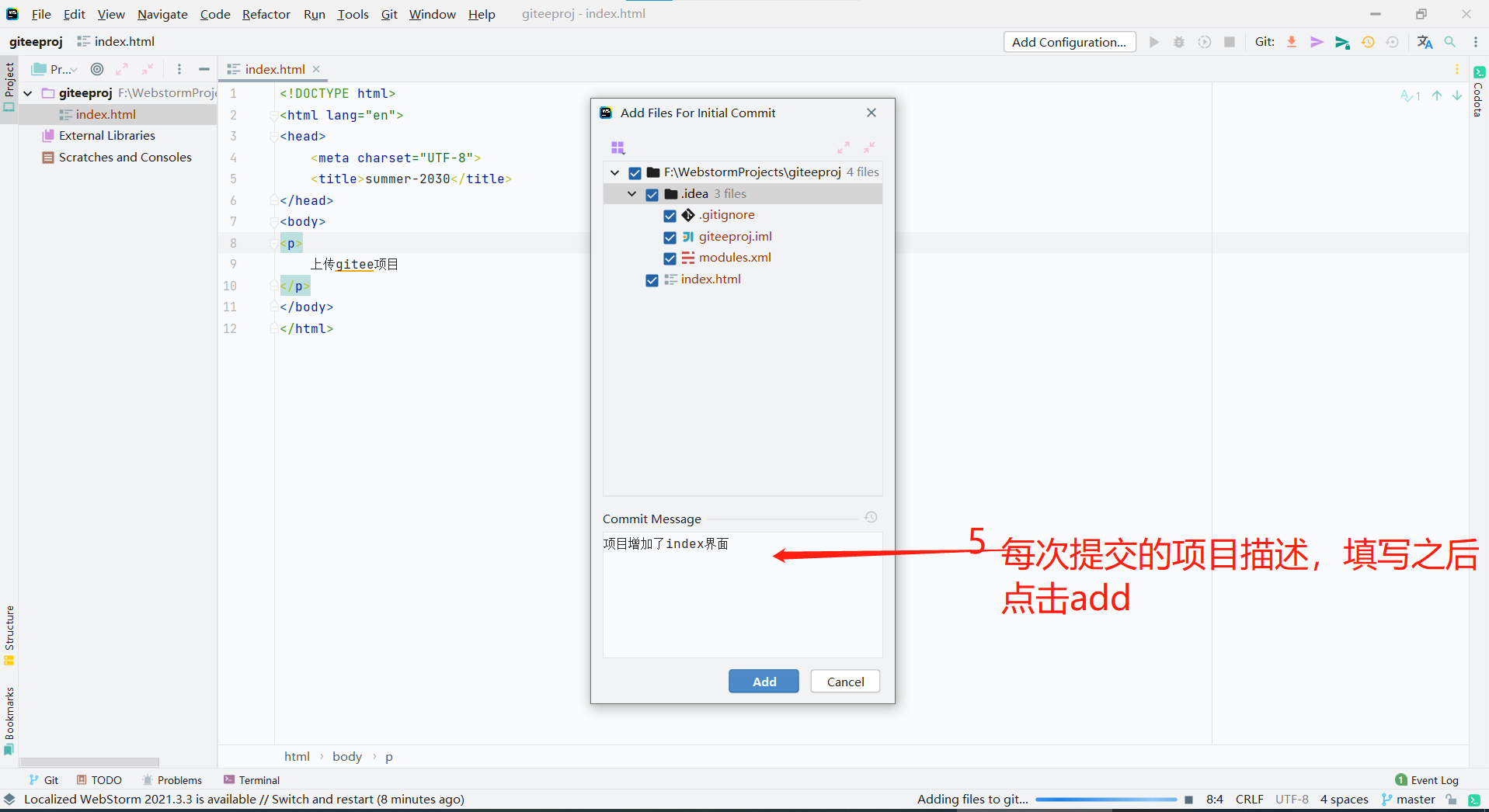Uncheck the F:\WebstormProjects\giteeproj root checkbox
This screenshot has width=1489, height=812.
tap(635, 173)
